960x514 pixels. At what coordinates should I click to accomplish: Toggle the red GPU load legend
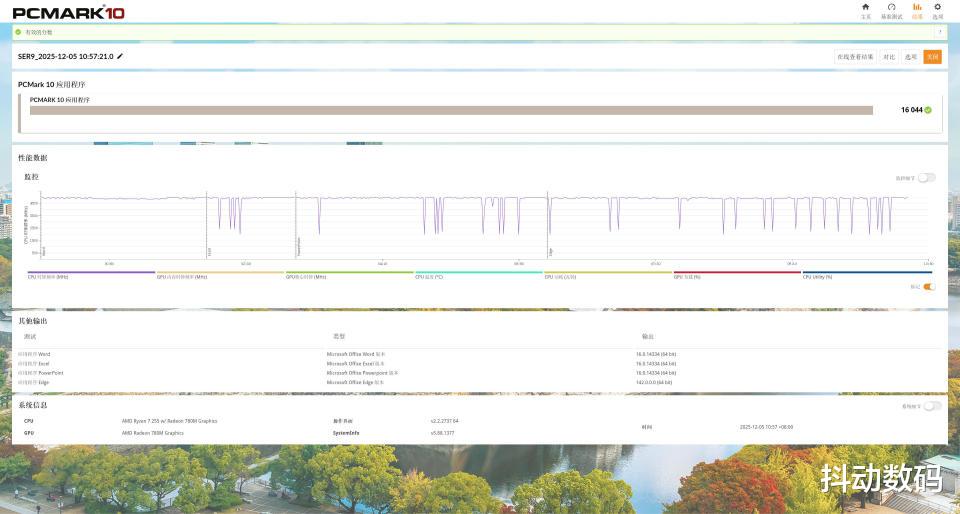pyautogui.click(x=737, y=275)
